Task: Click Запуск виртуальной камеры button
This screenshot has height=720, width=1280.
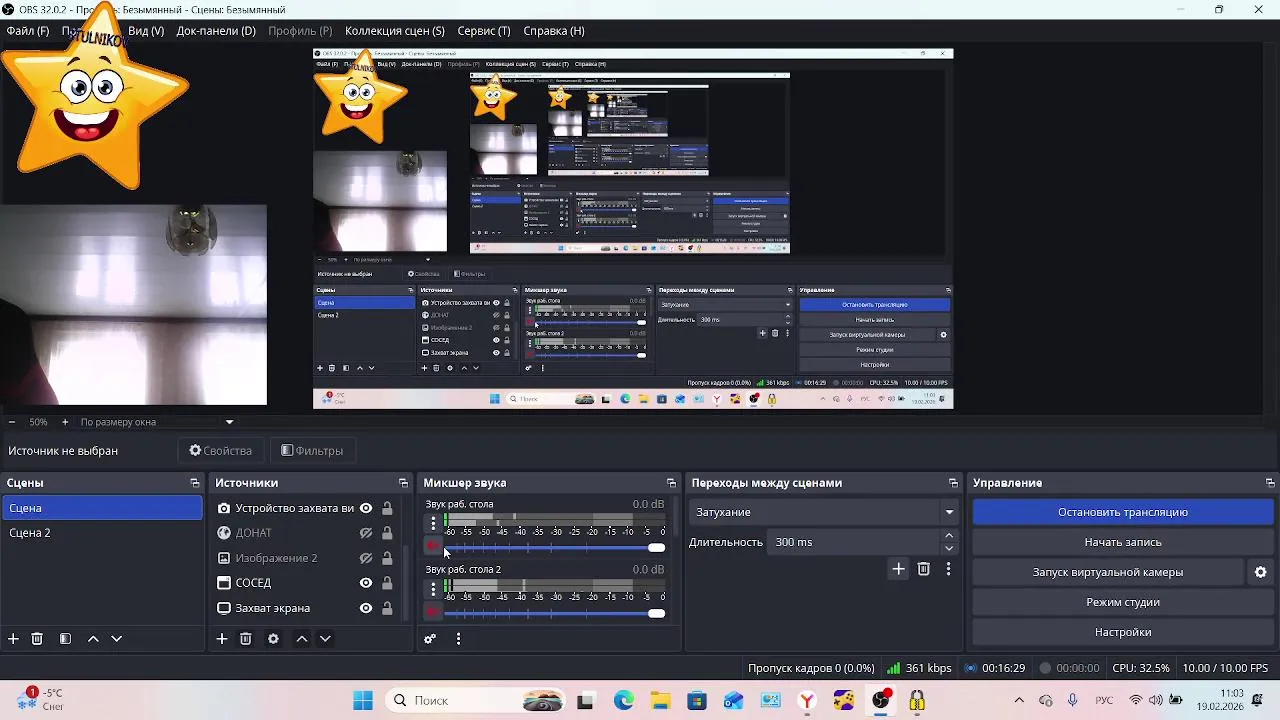Action: point(1108,572)
